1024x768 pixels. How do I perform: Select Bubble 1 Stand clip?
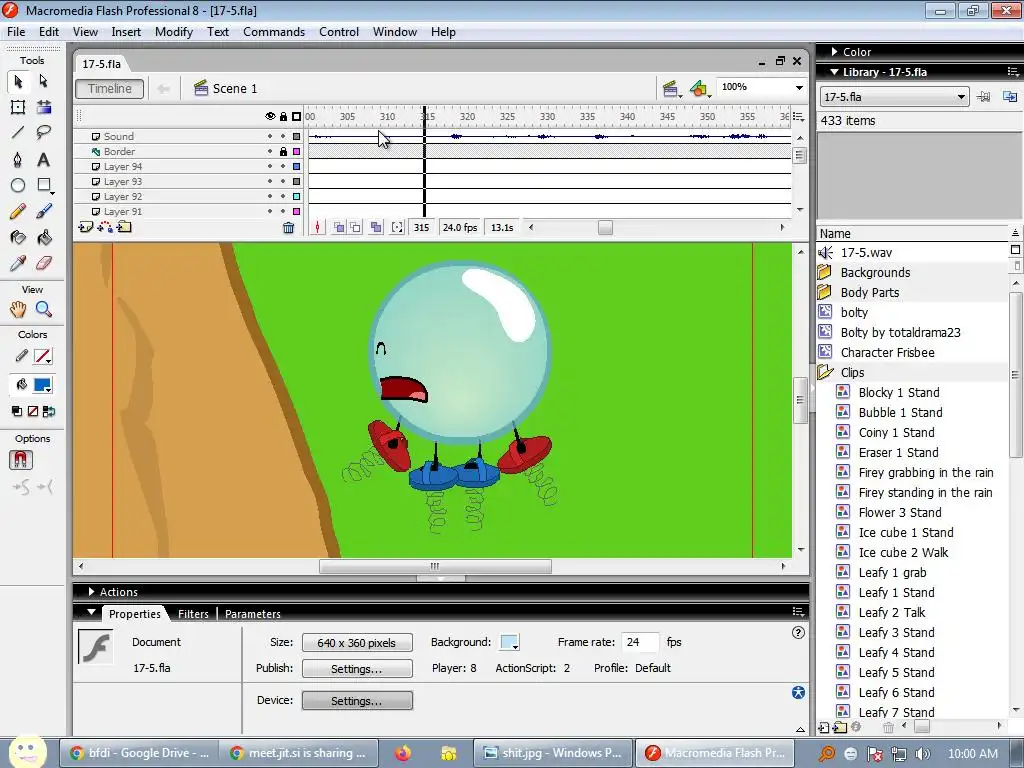coord(900,413)
